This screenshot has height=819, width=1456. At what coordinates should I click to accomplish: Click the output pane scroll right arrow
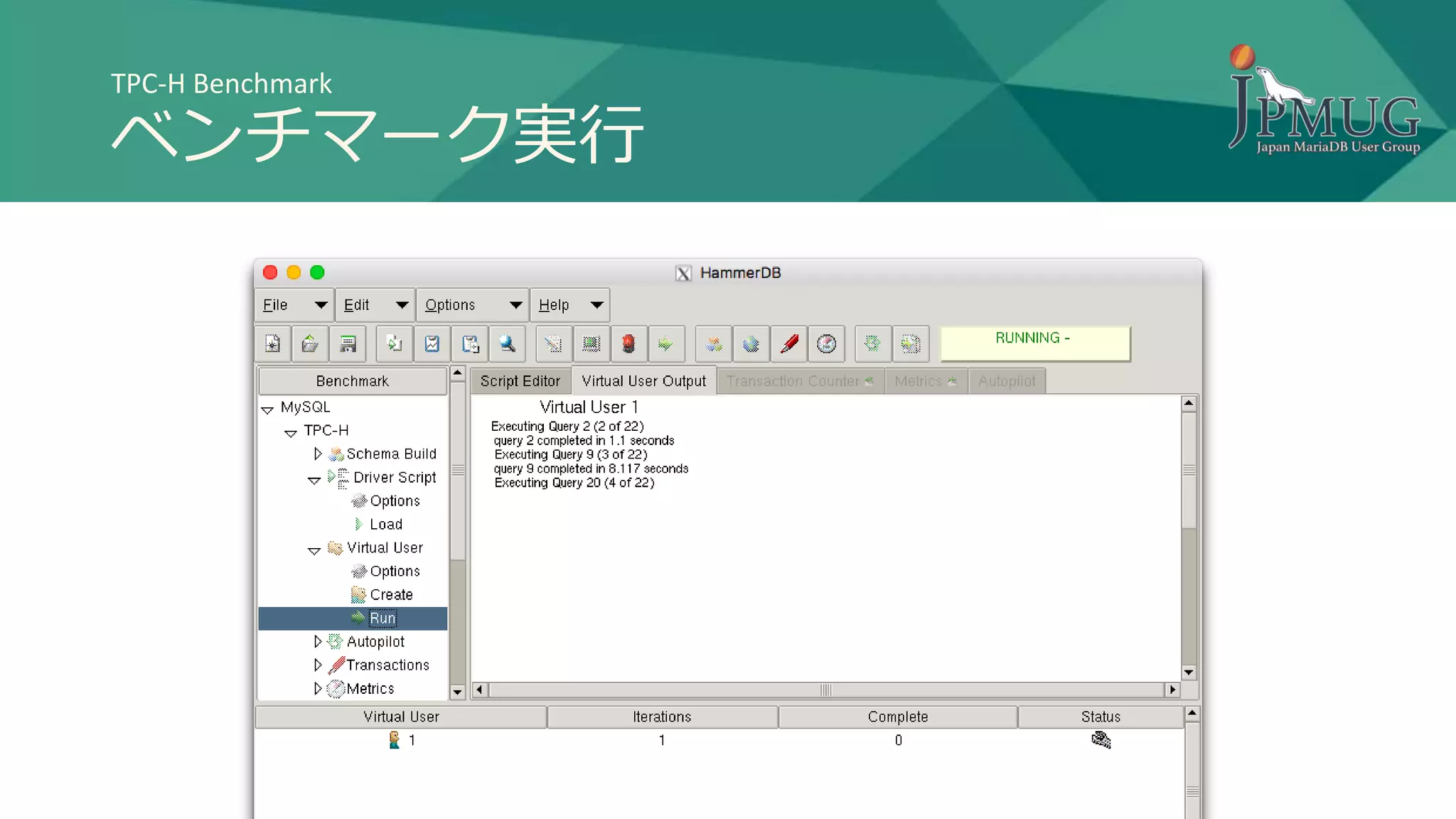point(1172,690)
